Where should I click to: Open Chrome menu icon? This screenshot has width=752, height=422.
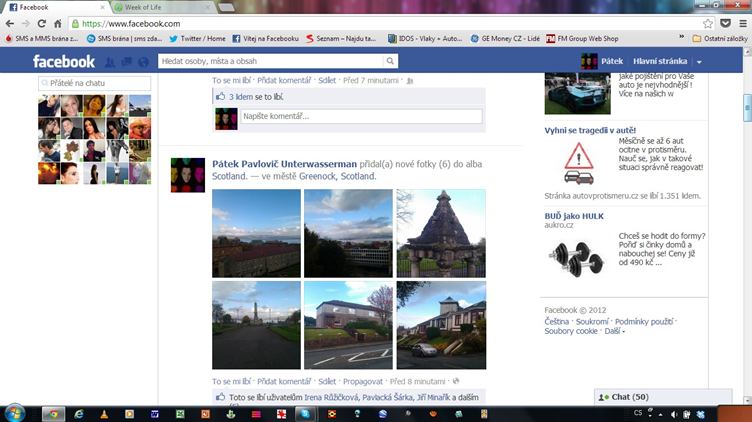coord(742,23)
